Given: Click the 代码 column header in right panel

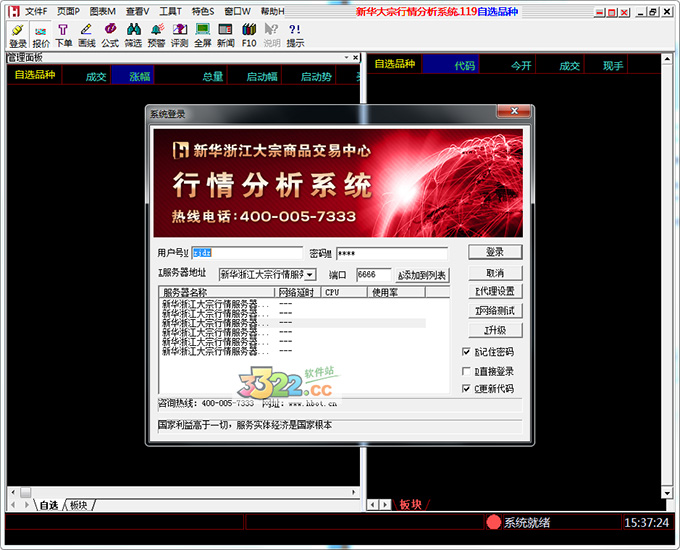Looking at the screenshot, I should (x=451, y=64).
